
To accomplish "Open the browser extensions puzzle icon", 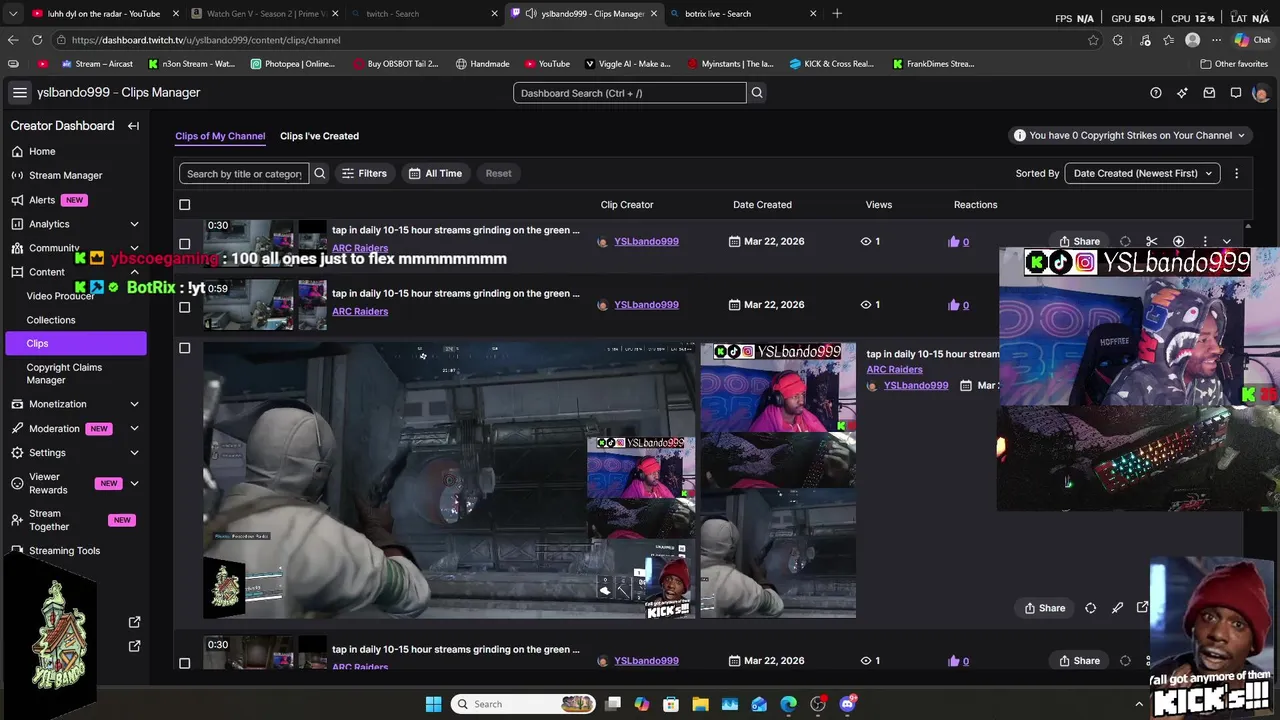I will (x=1118, y=40).
